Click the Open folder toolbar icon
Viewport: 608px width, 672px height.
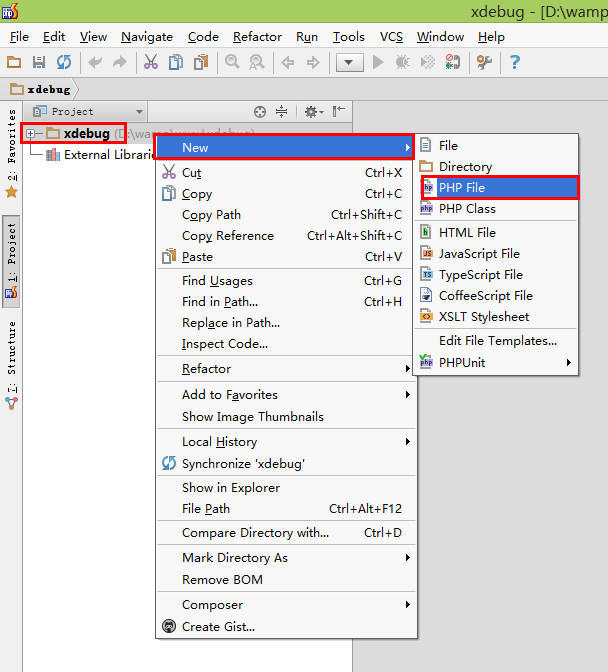point(14,63)
